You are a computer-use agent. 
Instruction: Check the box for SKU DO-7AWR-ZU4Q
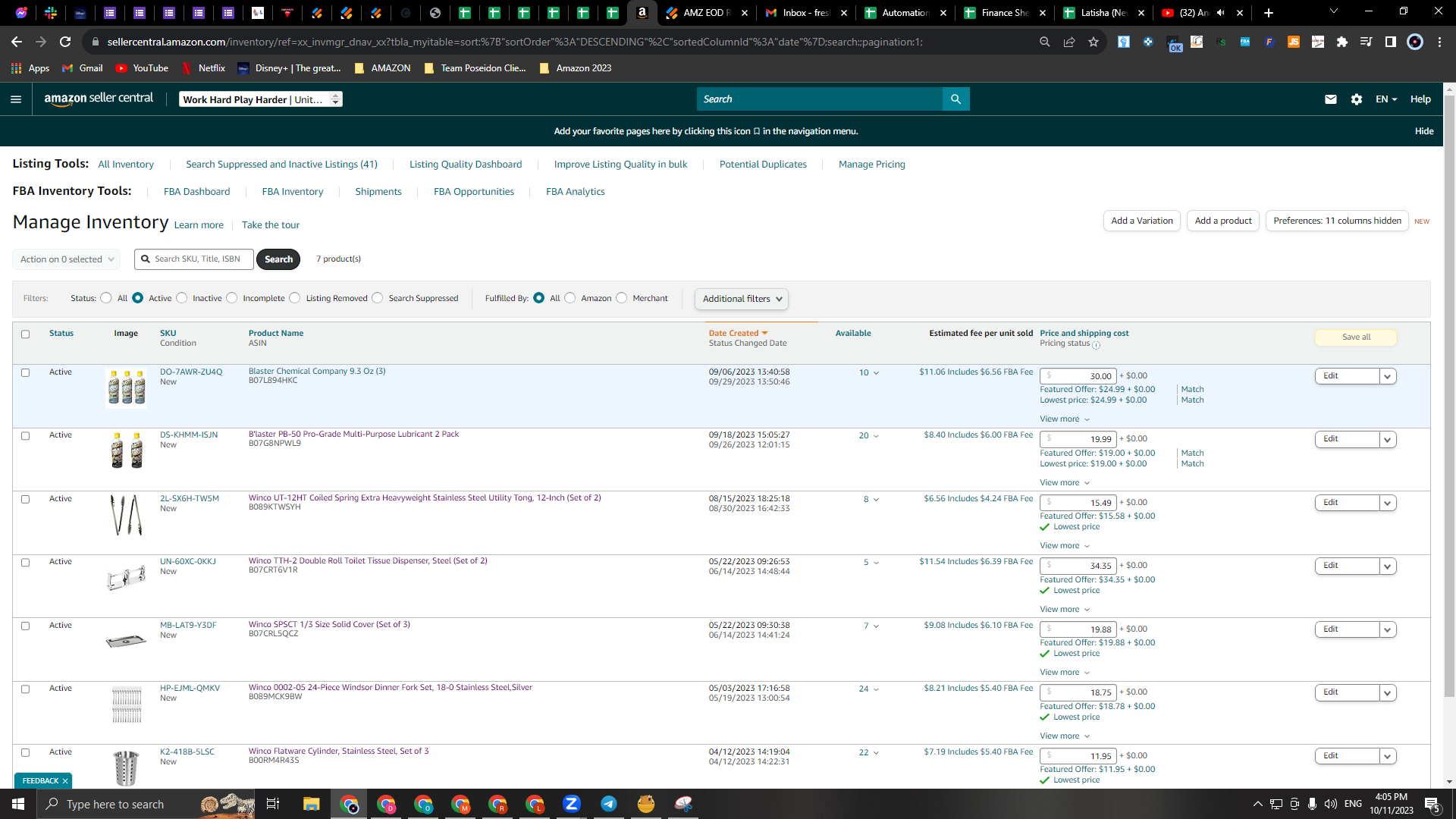(x=25, y=373)
